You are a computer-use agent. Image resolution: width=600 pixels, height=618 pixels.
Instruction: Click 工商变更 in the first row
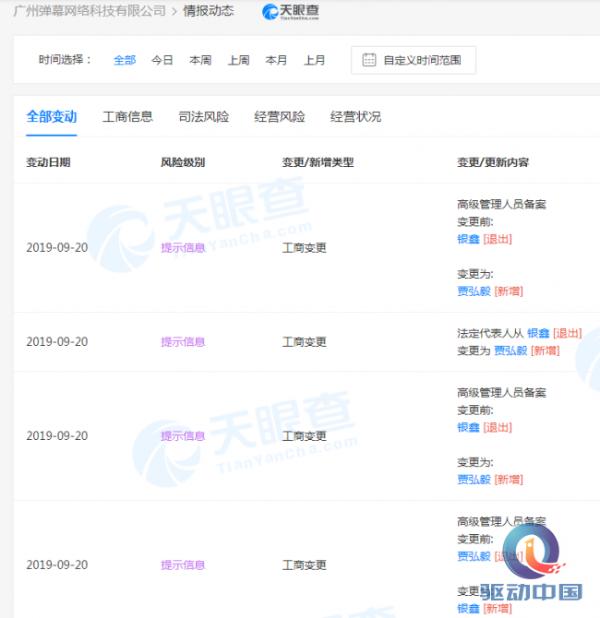304,248
